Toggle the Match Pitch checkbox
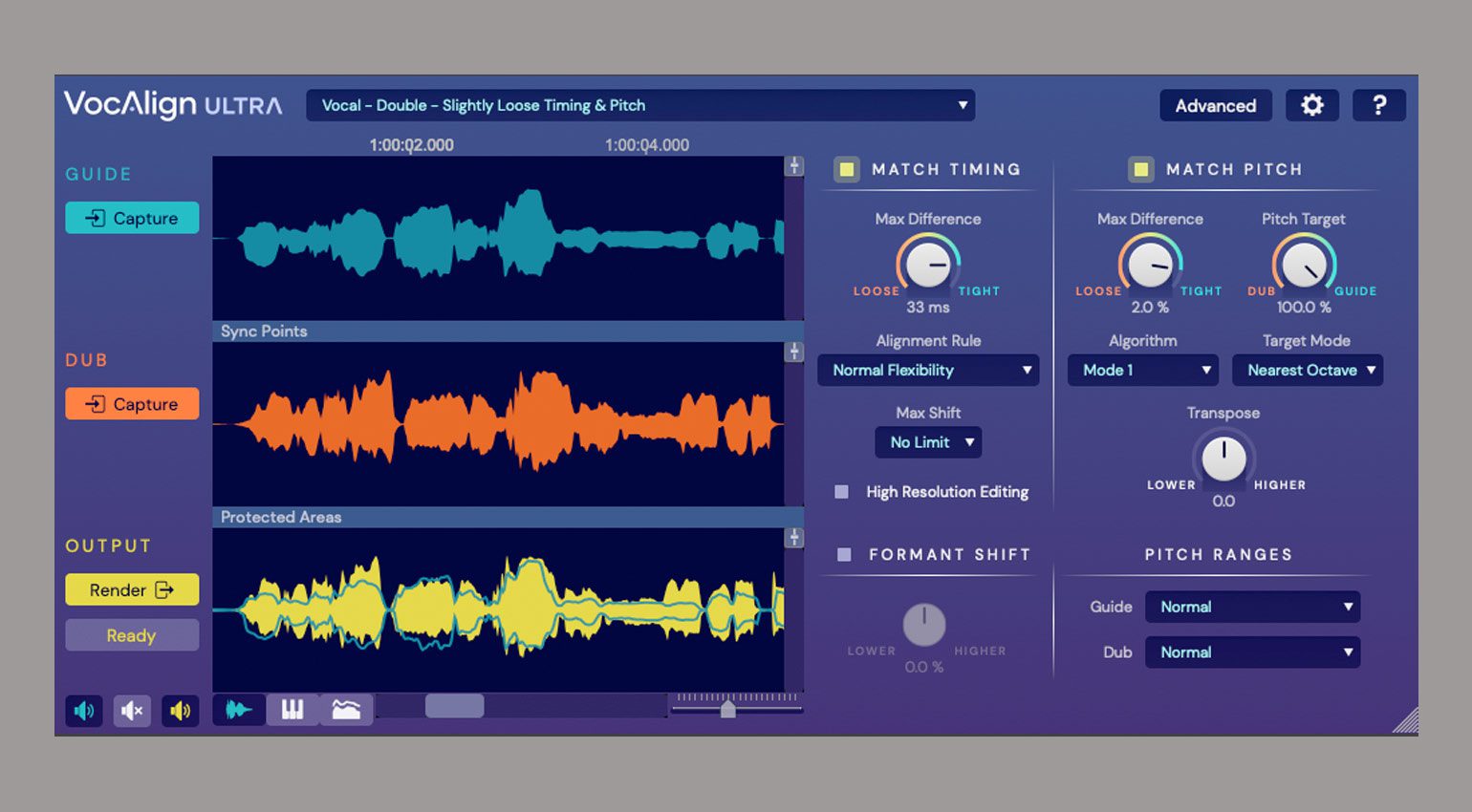Image resolution: width=1472 pixels, height=812 pixels. point(1140,170)
